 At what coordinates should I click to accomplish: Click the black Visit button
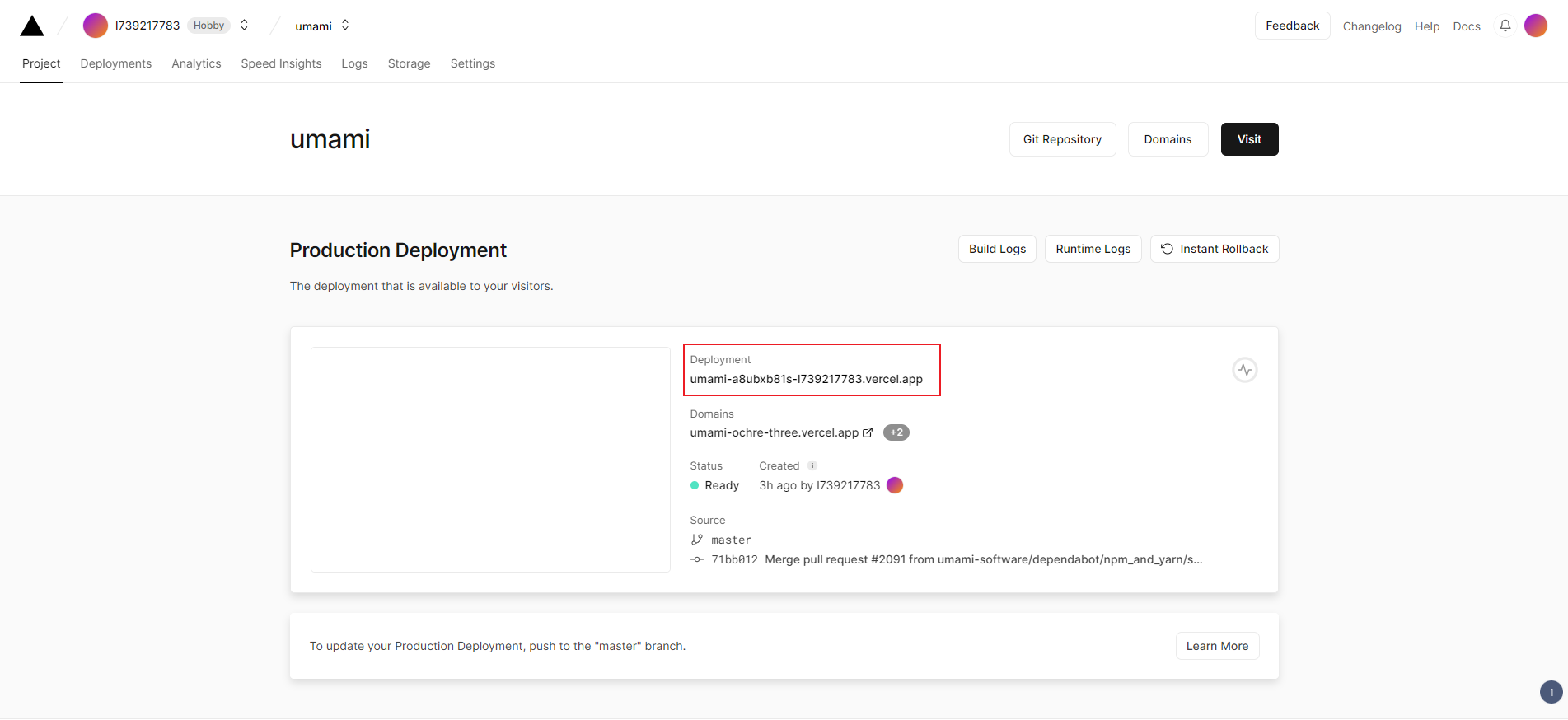click(1250, 139)
